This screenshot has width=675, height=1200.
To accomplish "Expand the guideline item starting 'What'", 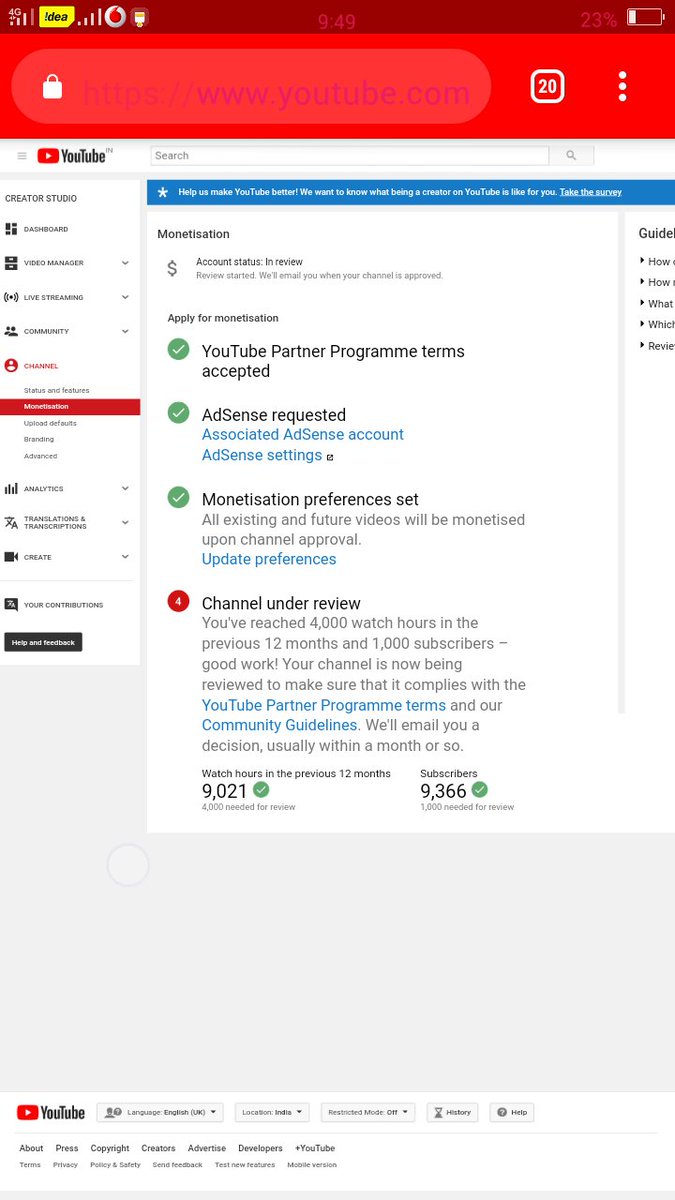I will pyautogui.click(x=657, y=303).
